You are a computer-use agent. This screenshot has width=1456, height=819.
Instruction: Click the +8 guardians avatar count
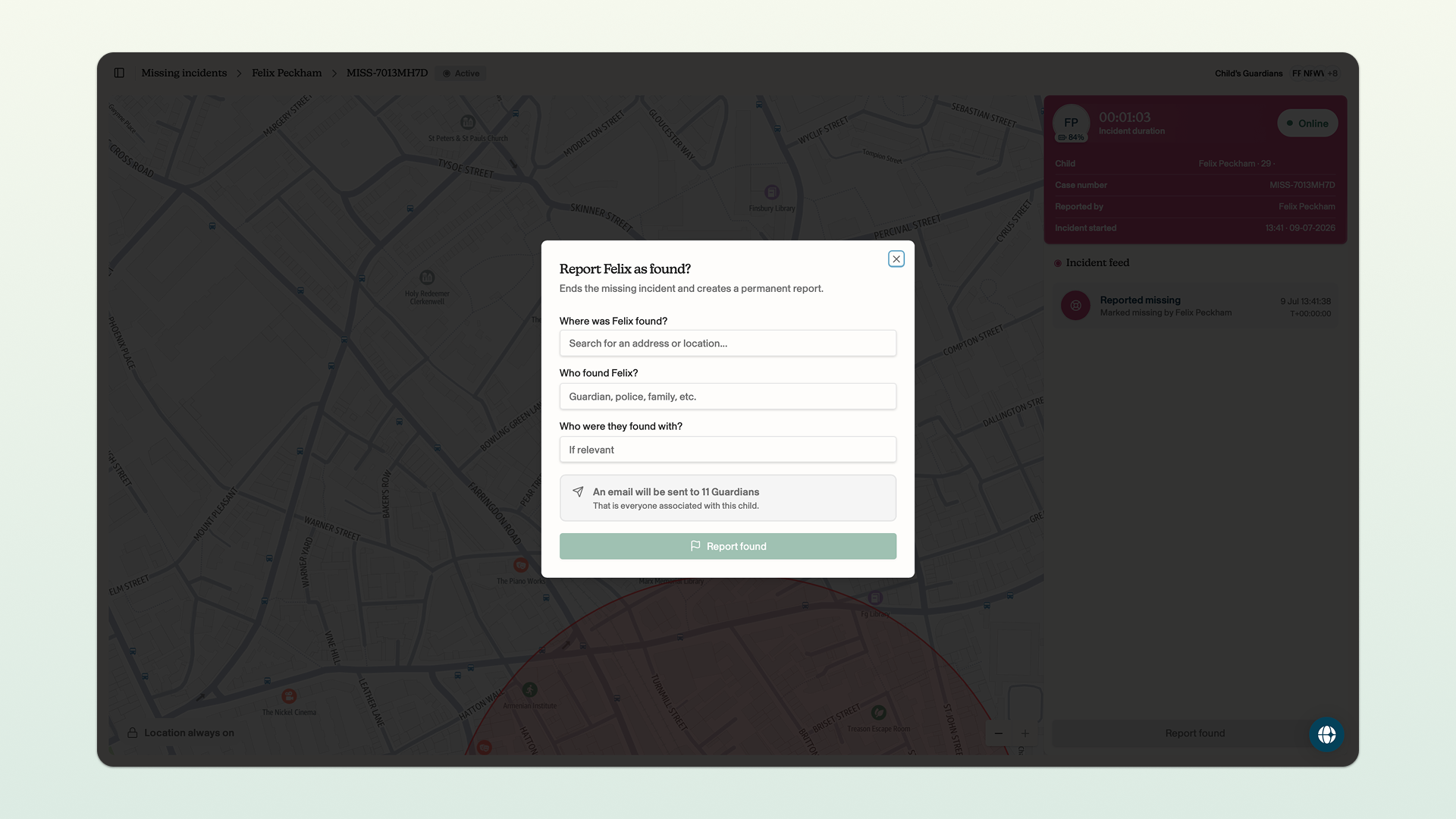pyautogui.click(x=1332, y=74)
